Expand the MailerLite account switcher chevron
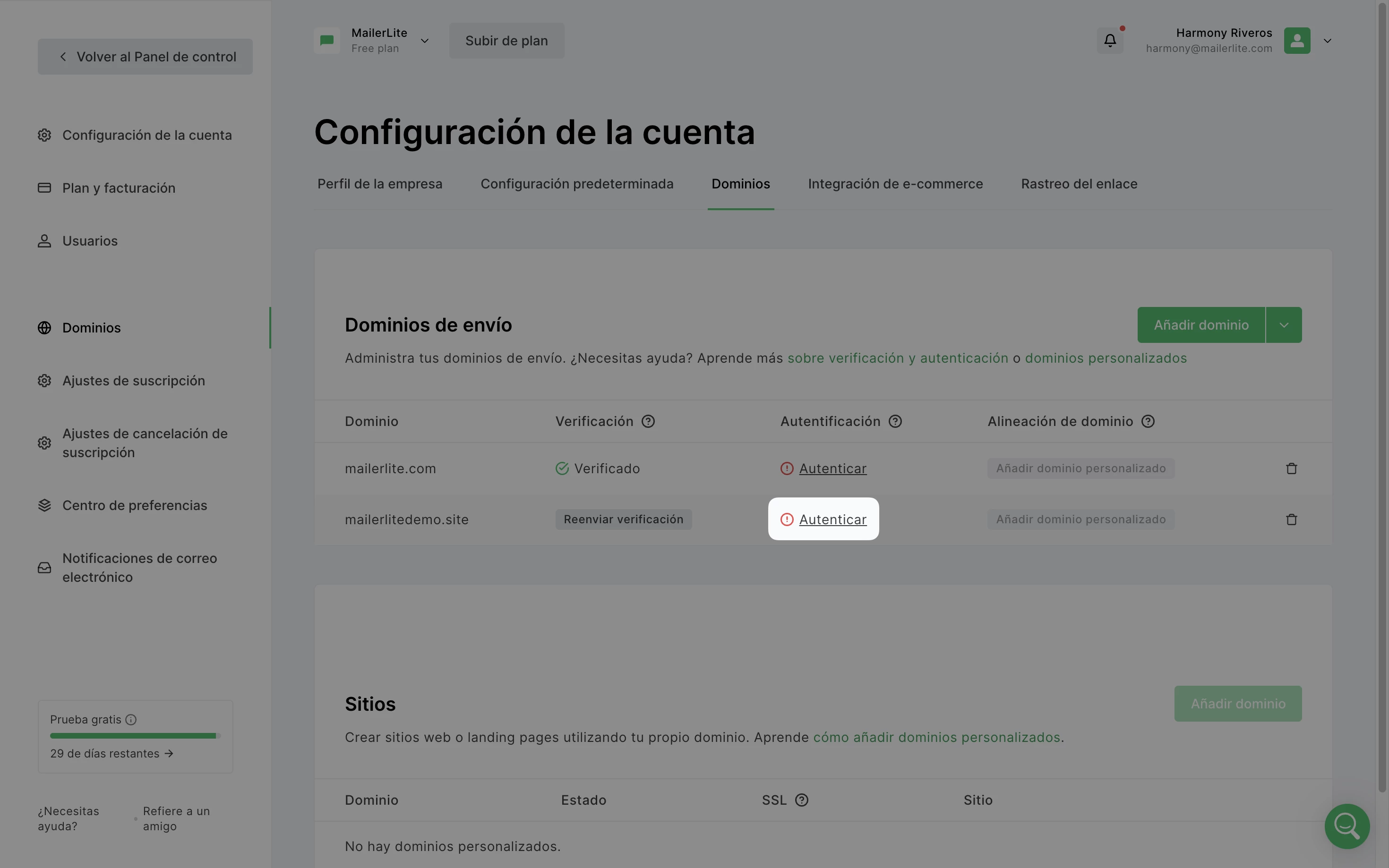This screenshot has width=1389, height=868. (x=424, y=41)
